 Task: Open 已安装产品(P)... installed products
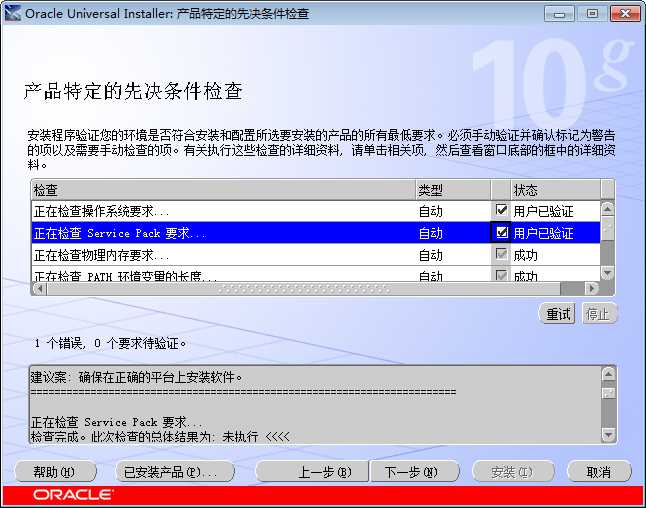[174, 471]
